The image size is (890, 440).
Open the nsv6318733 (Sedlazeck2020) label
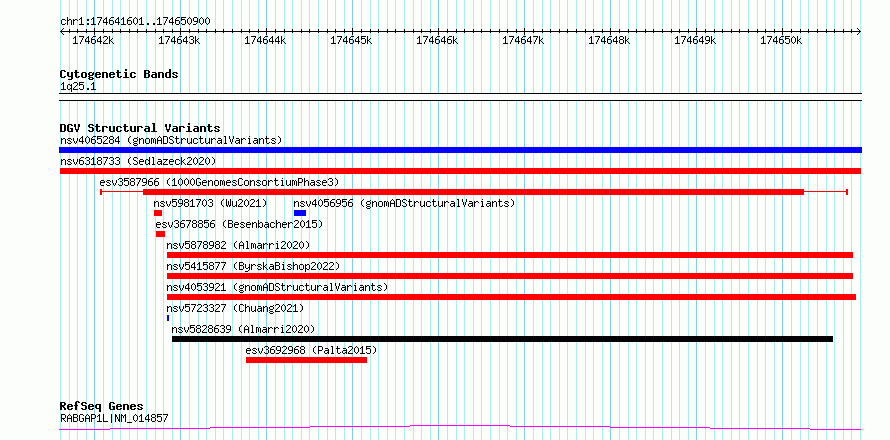click(138, 161)
